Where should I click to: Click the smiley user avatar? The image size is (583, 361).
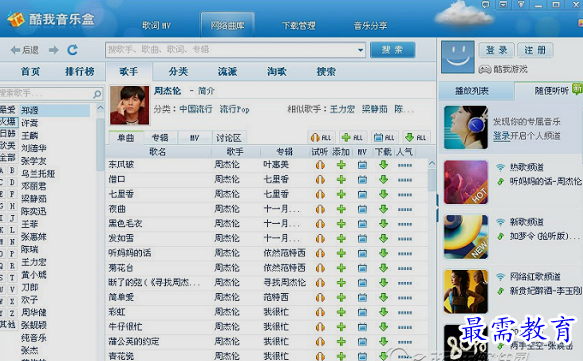(x=458, y=57)
